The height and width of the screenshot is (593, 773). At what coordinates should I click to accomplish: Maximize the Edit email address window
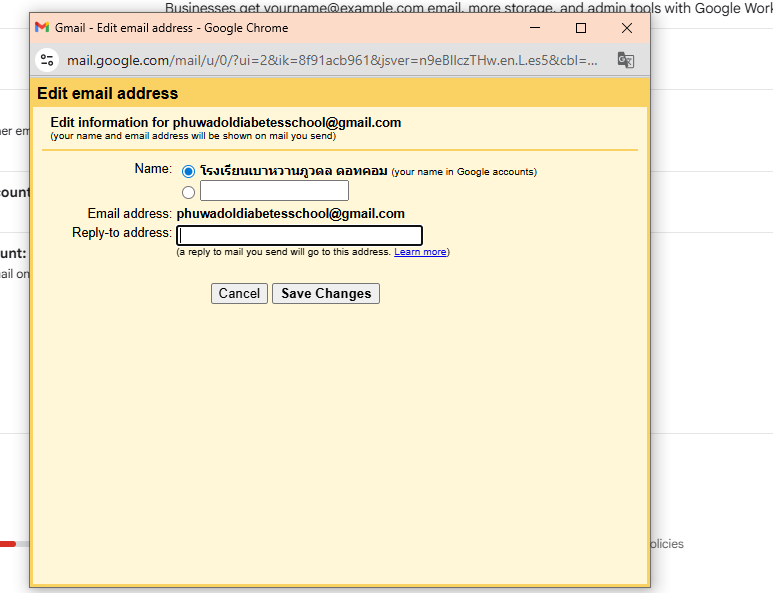[x=581, y=28]
